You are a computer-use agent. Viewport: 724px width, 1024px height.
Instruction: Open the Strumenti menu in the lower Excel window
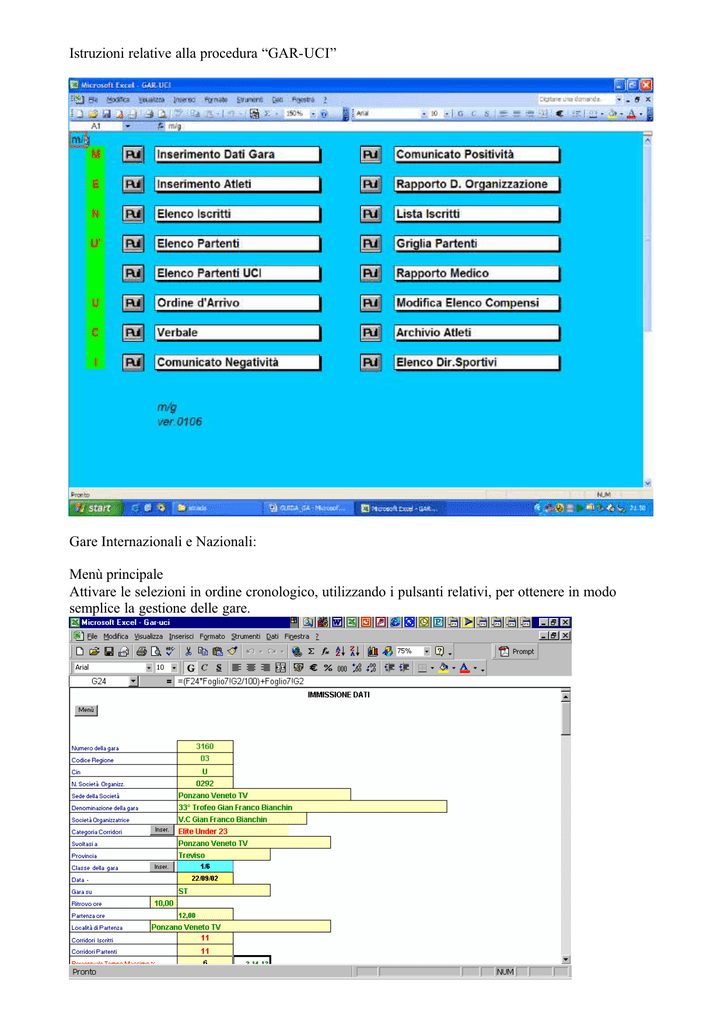click(245, 636)
